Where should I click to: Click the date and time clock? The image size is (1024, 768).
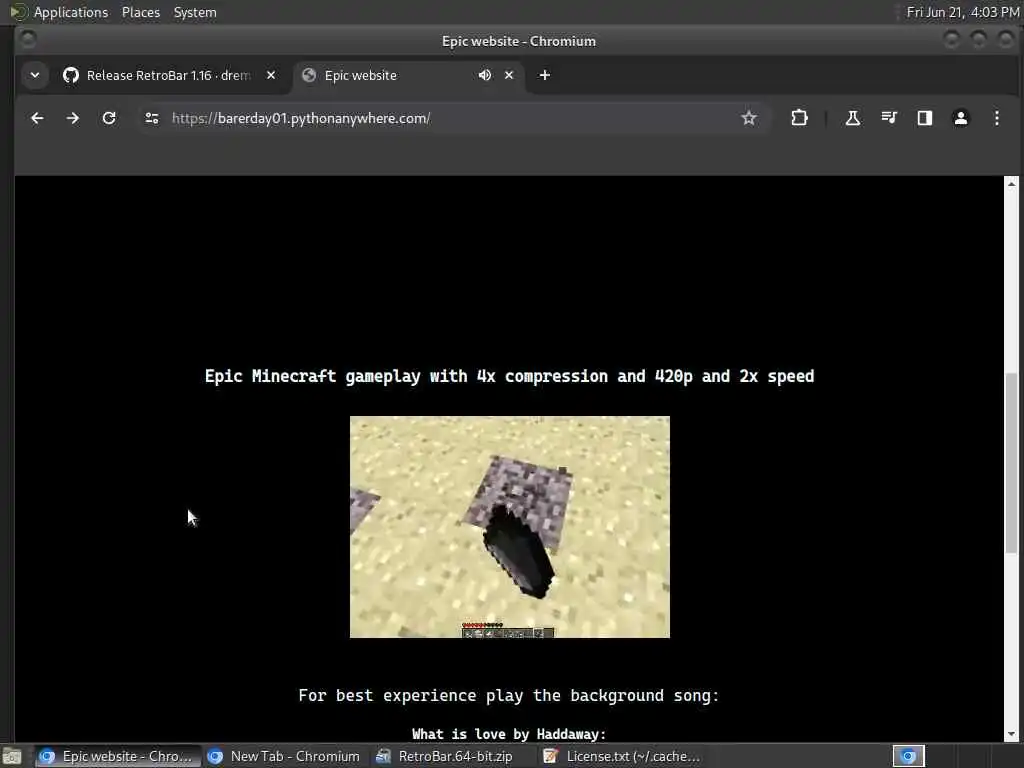point(963,12)
